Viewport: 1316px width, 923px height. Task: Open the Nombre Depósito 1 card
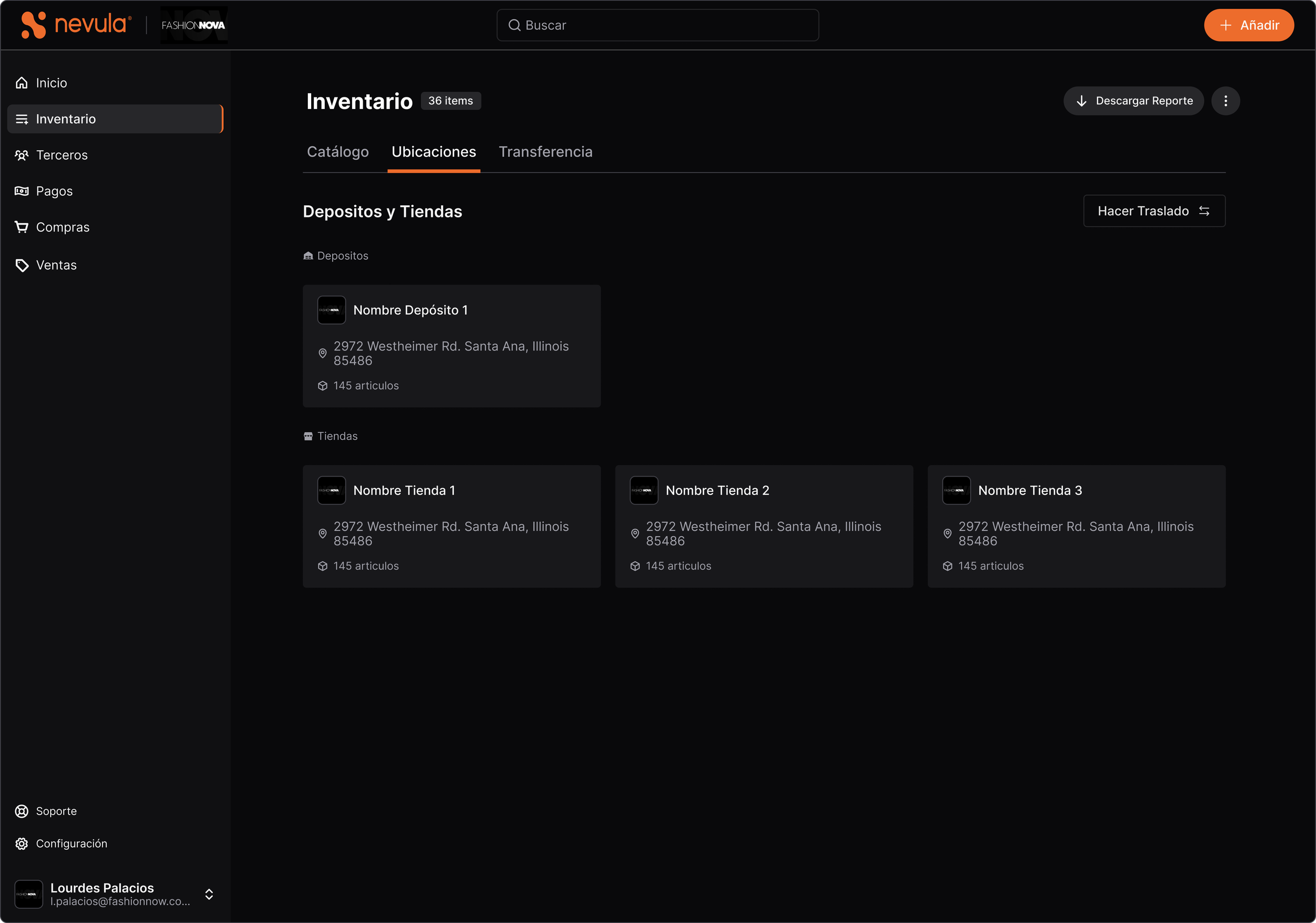(451, 346)
